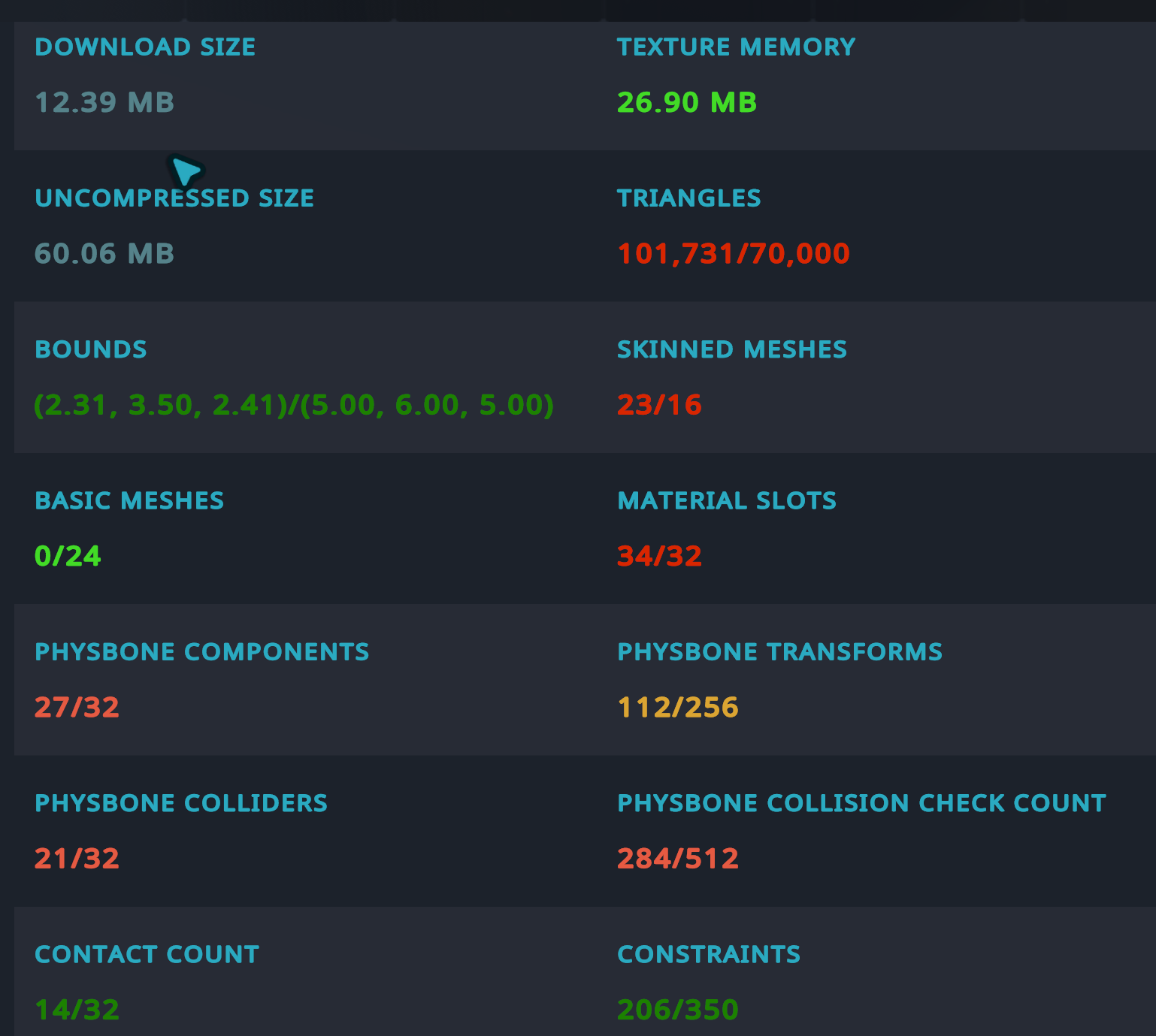Select the 101,731/70,000 triangles count
Screen dimensions: 1156x1036
[x=733, y=254]
